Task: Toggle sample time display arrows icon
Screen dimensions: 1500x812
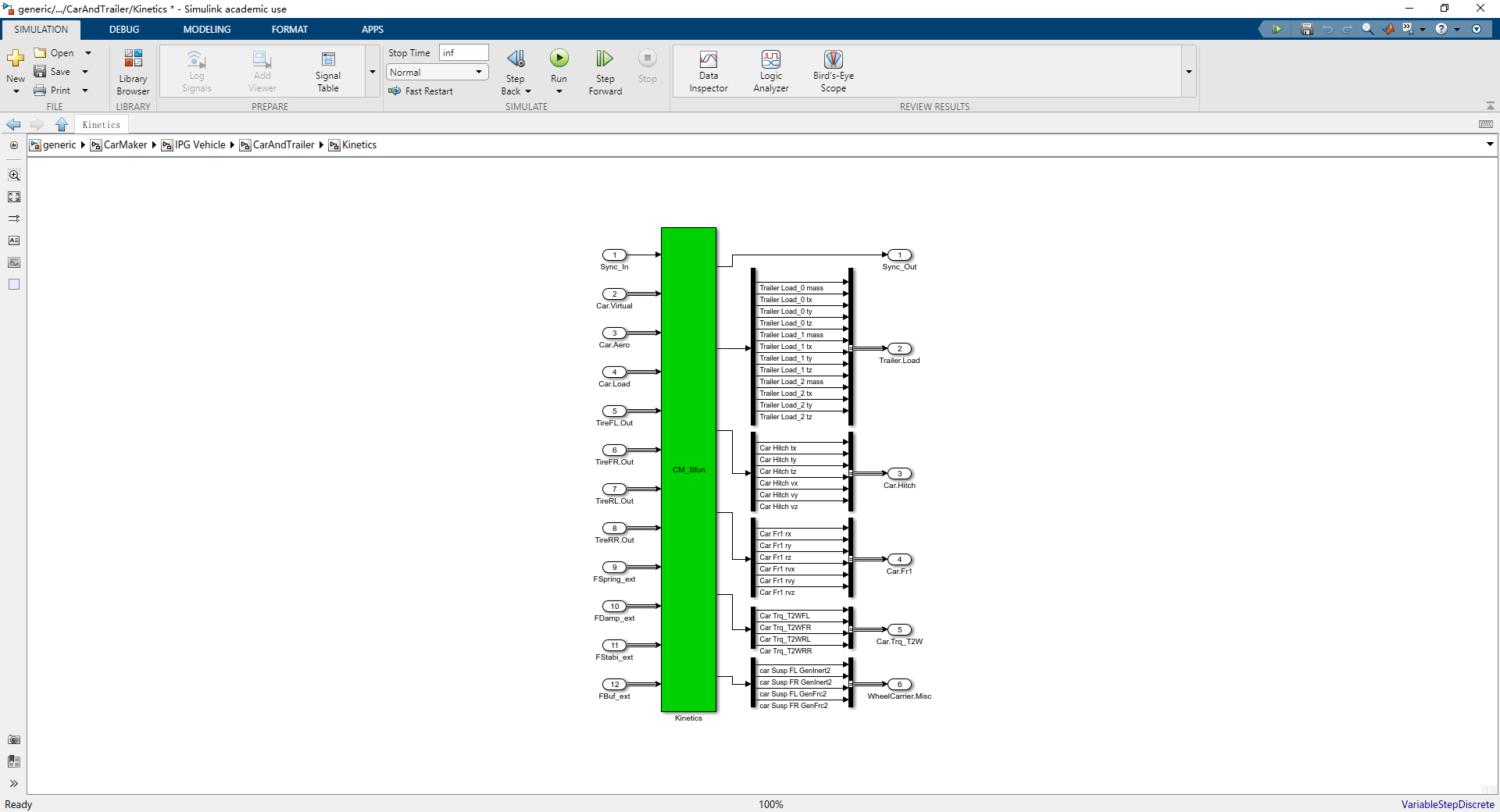Action: (x=14, y=219)
